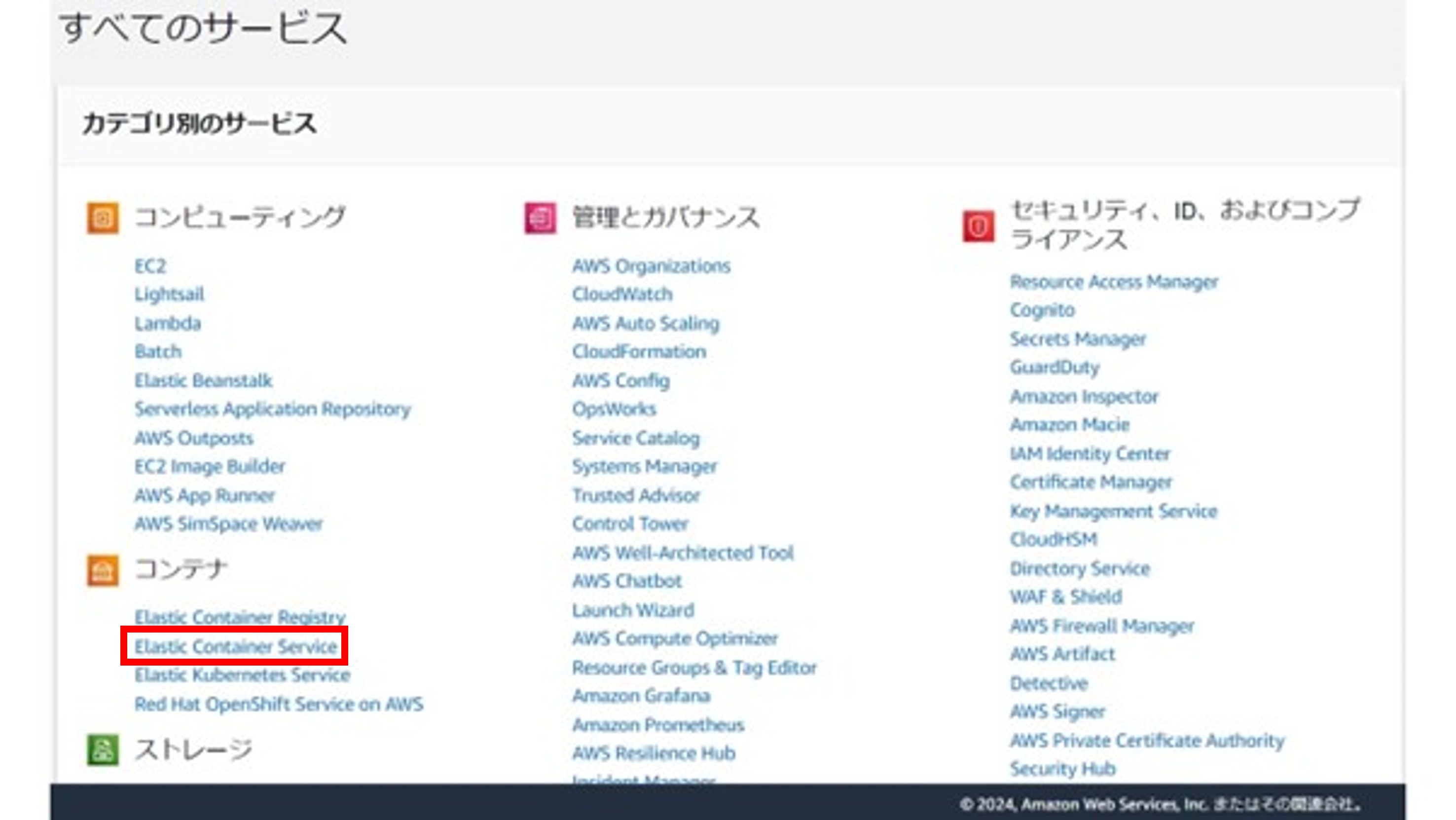This screenshot has width=1456, height=820.
Task: Open OpsWorks link
Action: point(614,410)
